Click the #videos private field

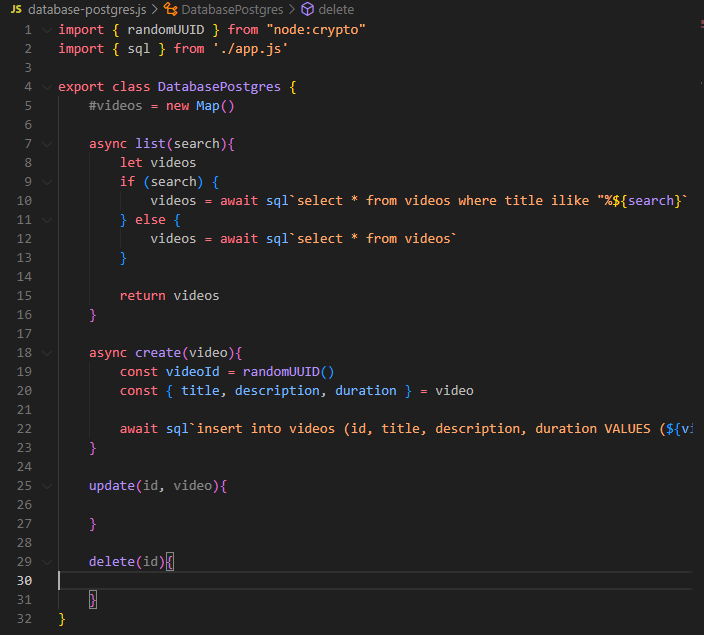pyautogui.click(x=115, y=106)
